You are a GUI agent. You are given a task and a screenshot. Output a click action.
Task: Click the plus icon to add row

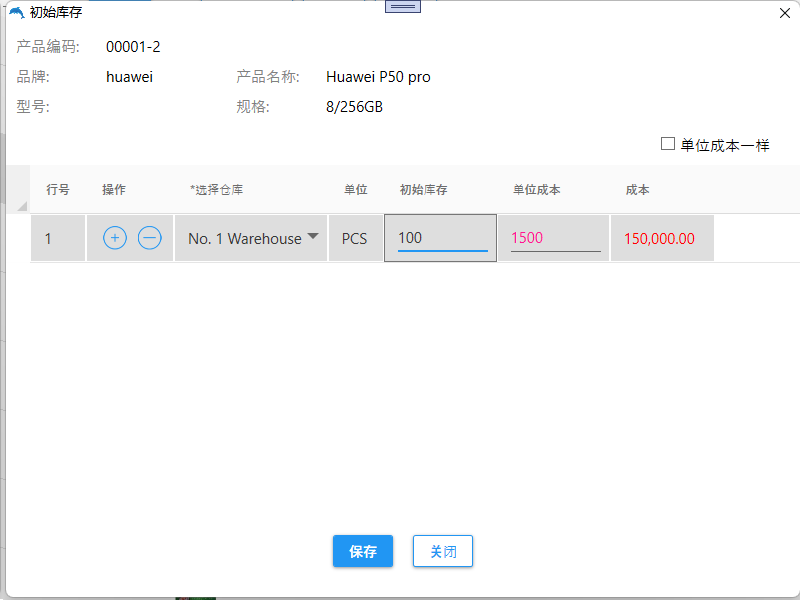click(x=115, y=238)
